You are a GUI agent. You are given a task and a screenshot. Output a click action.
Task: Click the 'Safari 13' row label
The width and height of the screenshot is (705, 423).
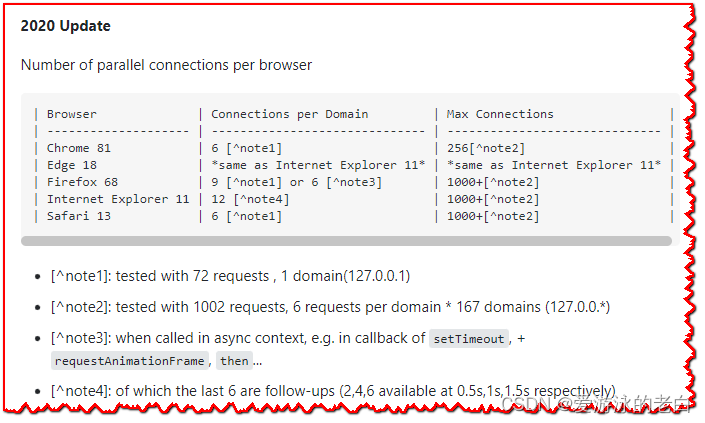79,216
